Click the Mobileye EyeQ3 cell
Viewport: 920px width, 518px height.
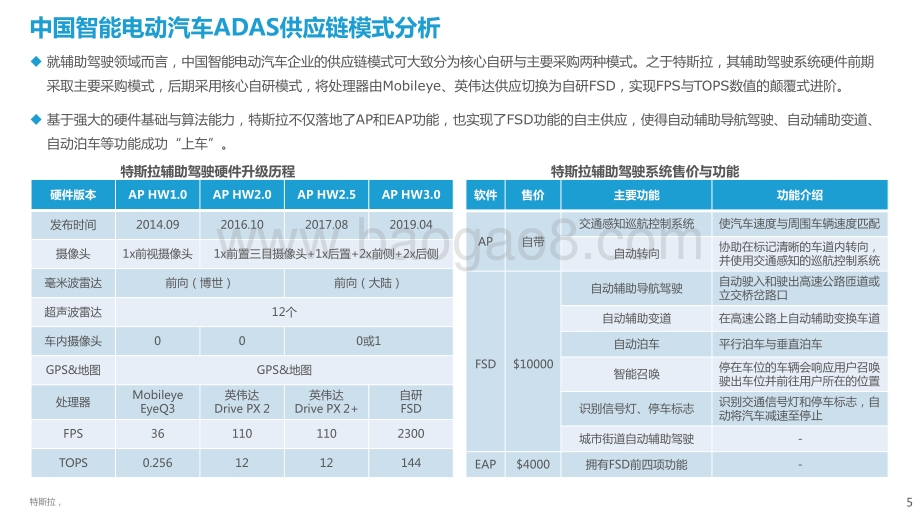(158, 402)
